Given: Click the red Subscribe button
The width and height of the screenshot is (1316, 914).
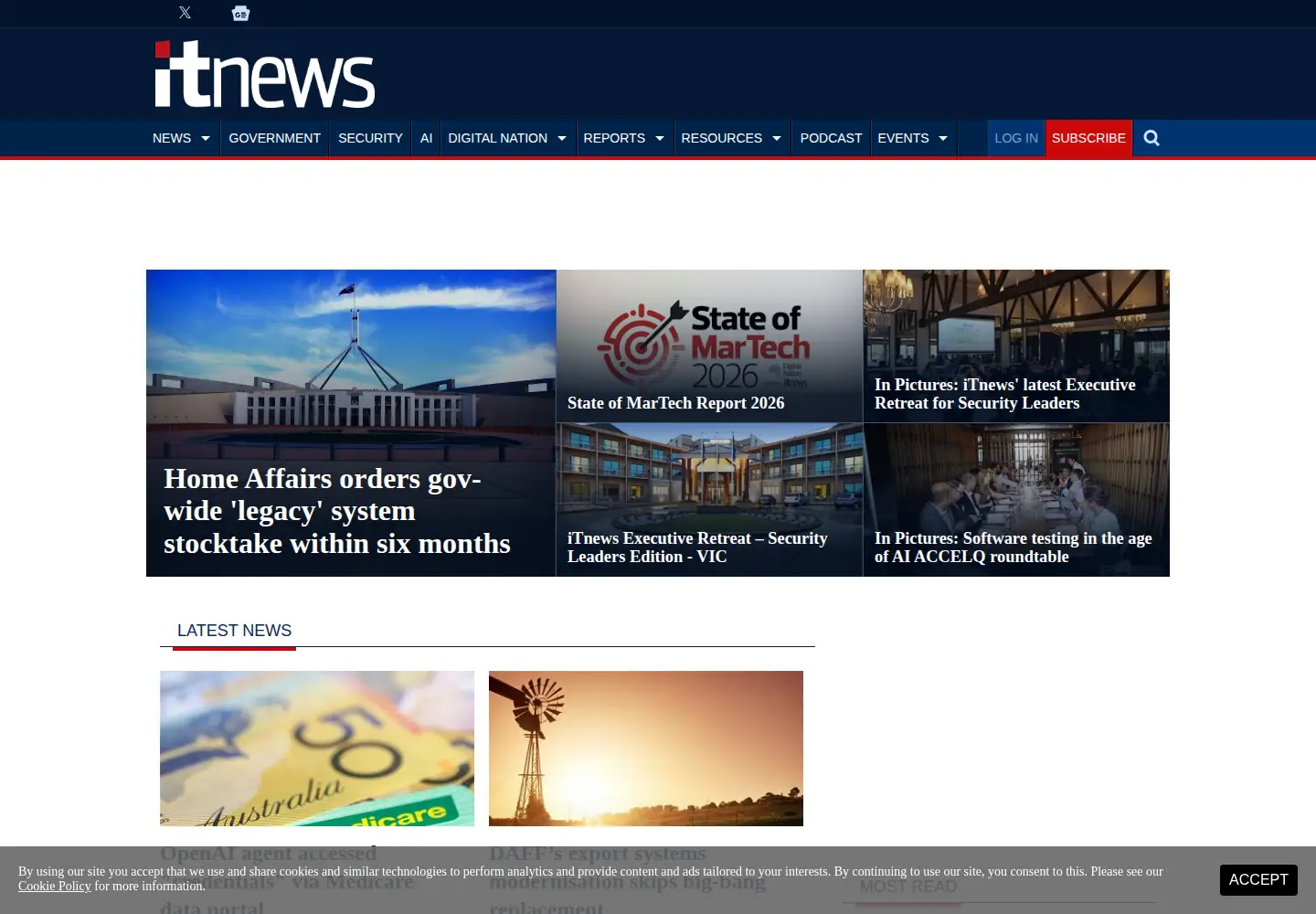Looking at the screenshot, I should pyautogui.click(x=1088, y=138).
